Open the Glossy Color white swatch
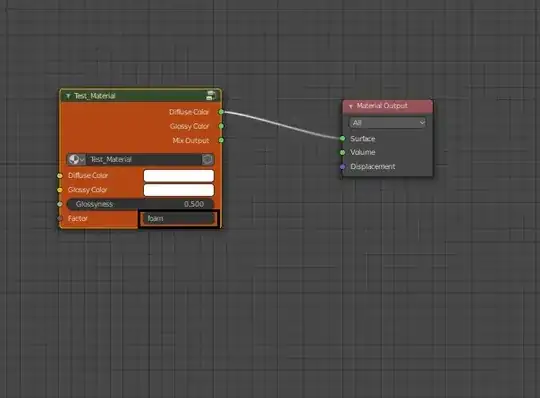Viewport: 540px width, 398px height. click(x=179, y=190)
